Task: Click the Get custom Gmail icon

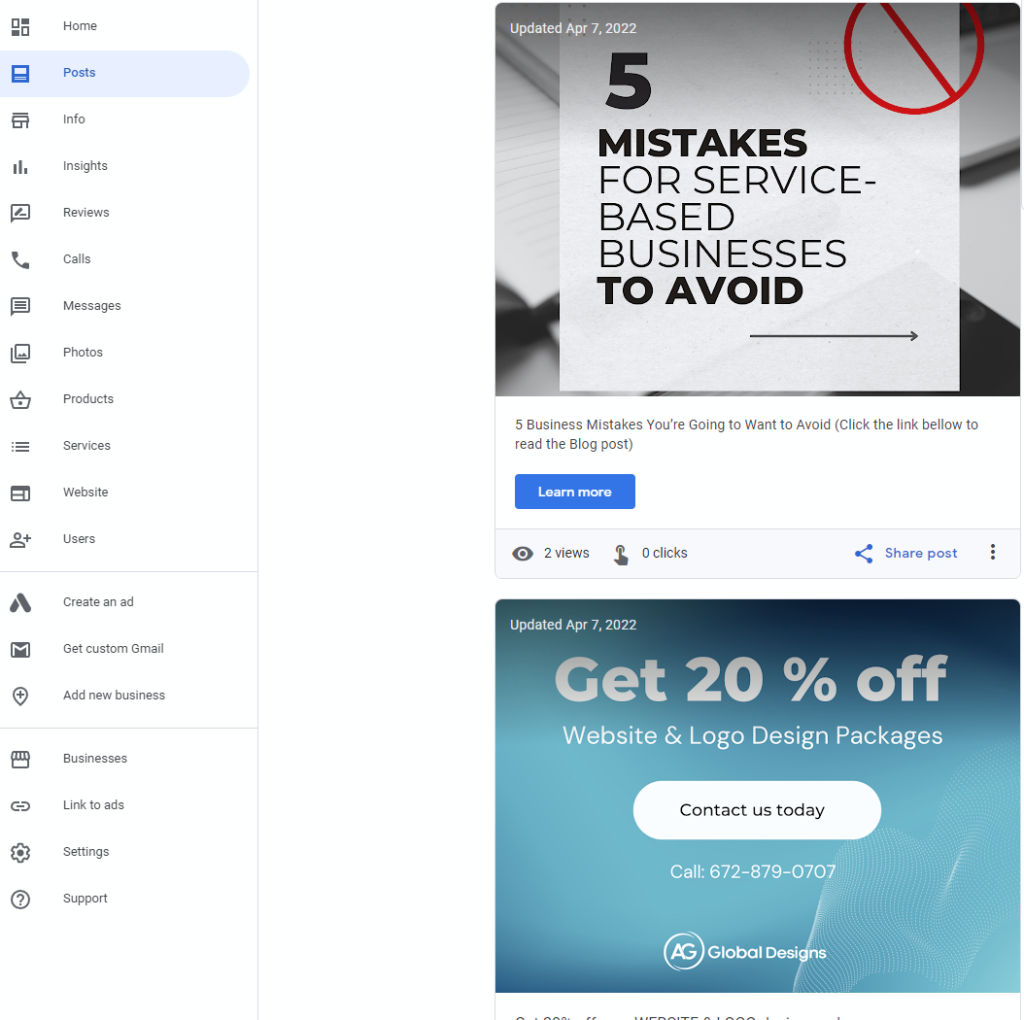Action: [20, 650]
